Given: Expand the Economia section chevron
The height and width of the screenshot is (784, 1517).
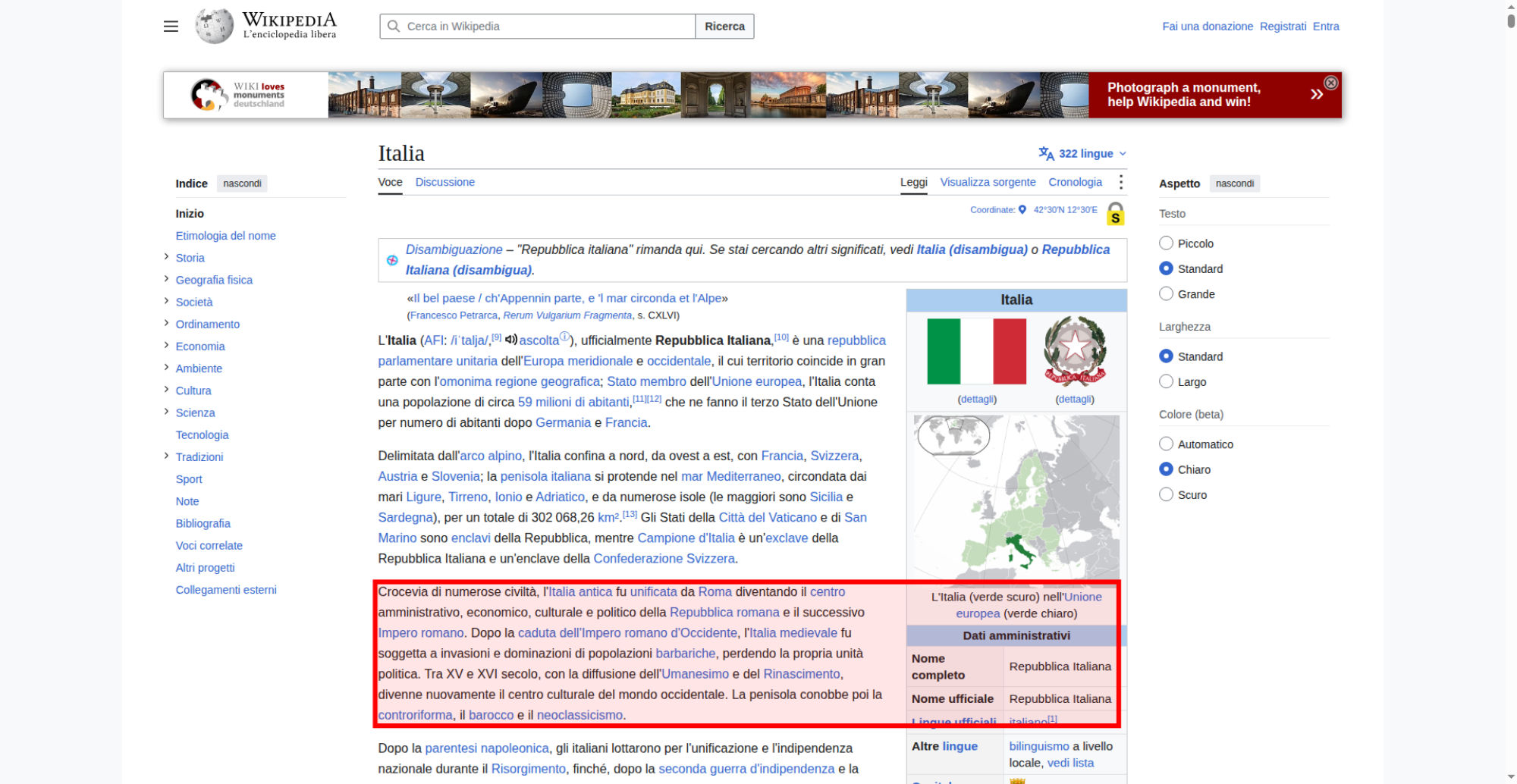Looking at the screenshot, I should [x=166, y=346].
